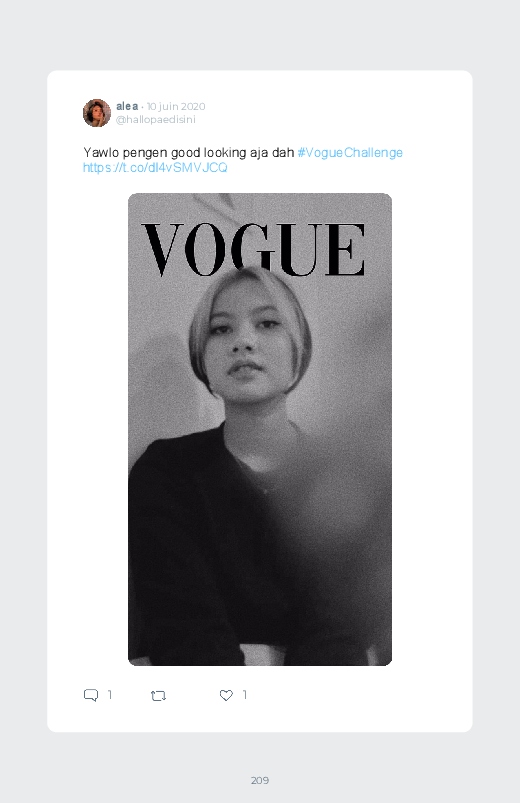Viewport: 520px width, 803px height.
Task: Click the reply speech bubble icon
Action: [91, 695]
